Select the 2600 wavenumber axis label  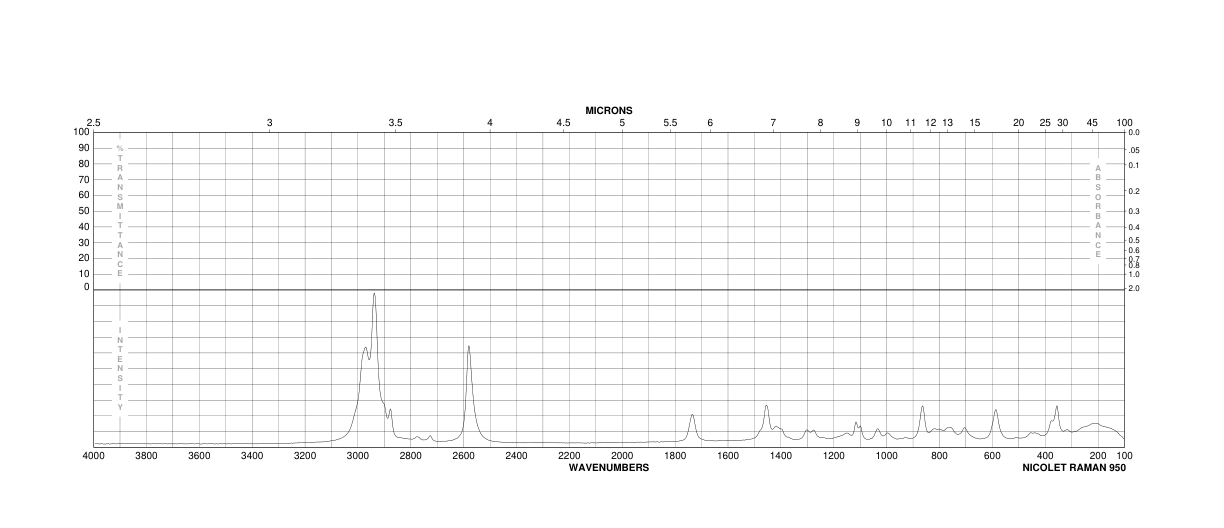[x=463, y=456]
